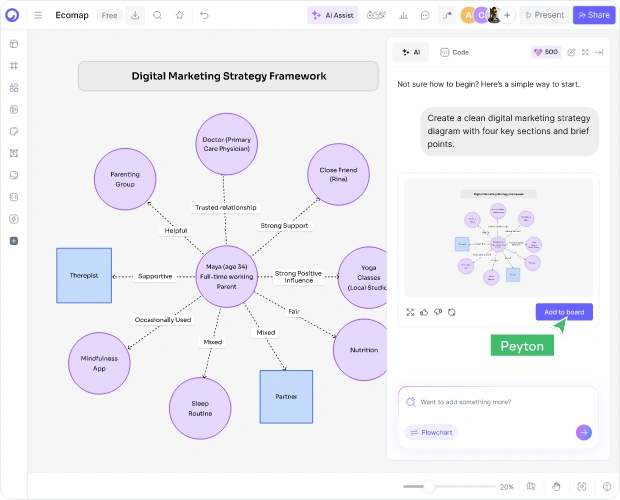Screen dimensions: 620x500
Task: Click the reactions icon in top toolbar
Action: 376,15
